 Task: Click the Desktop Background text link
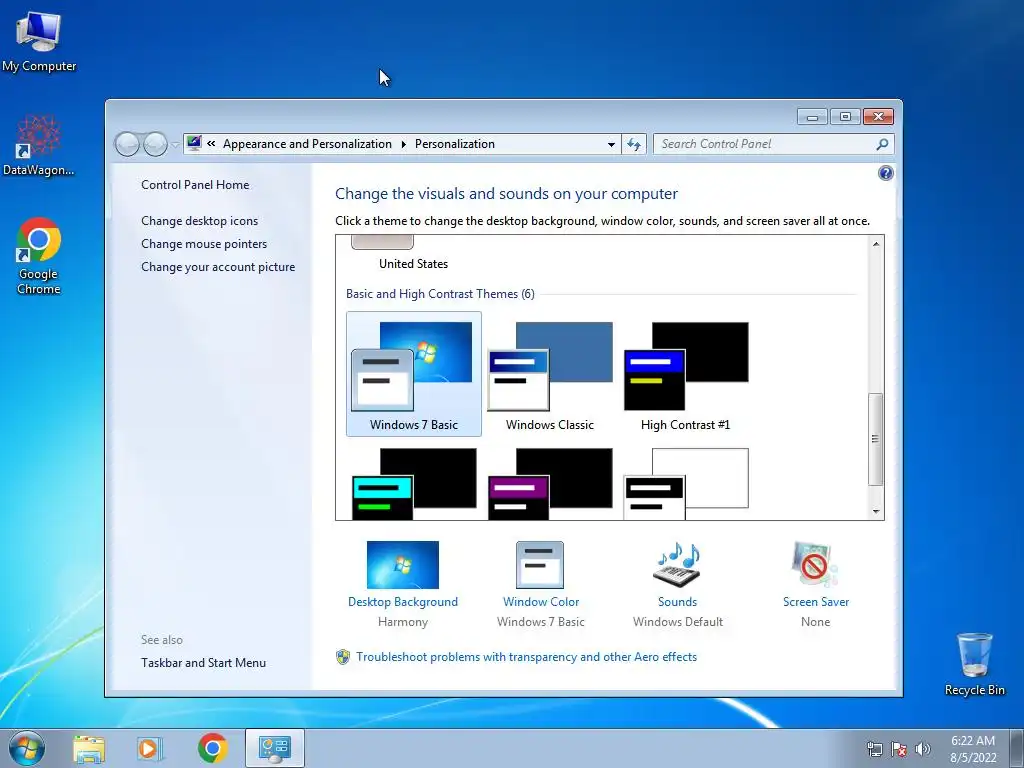[402, 602]
